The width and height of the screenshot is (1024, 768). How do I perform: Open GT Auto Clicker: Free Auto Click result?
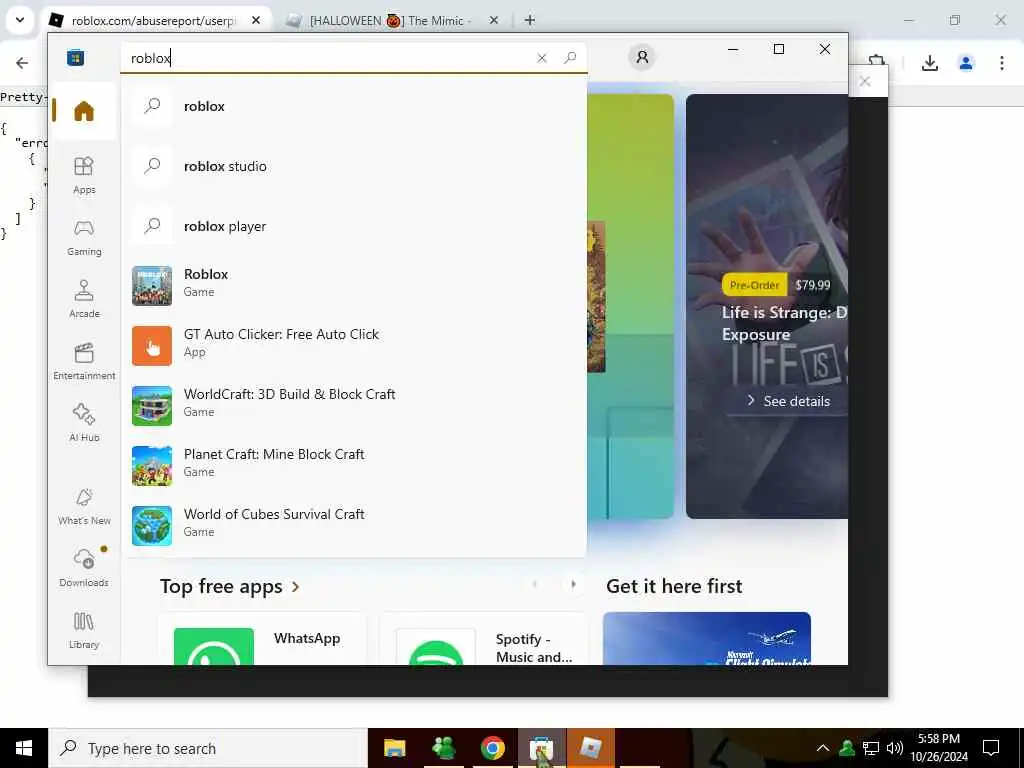[x=353, y=345]
